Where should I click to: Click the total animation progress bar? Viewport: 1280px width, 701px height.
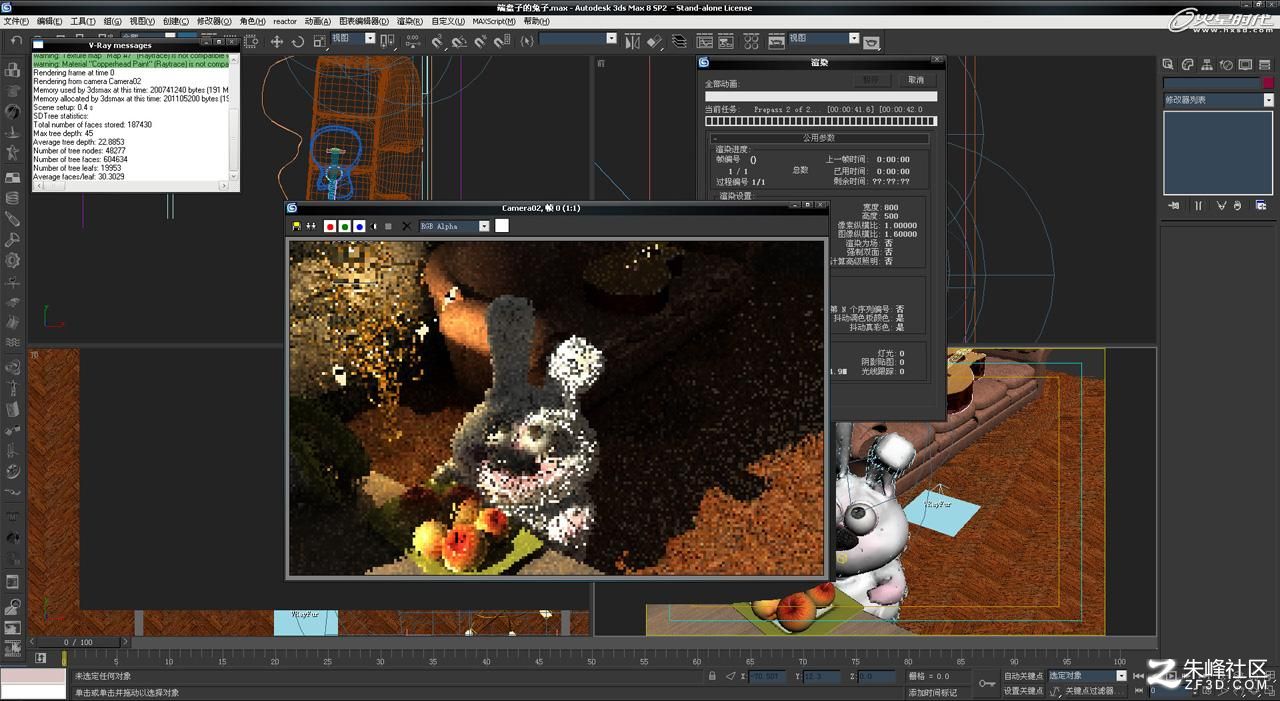tap(821, 97)
